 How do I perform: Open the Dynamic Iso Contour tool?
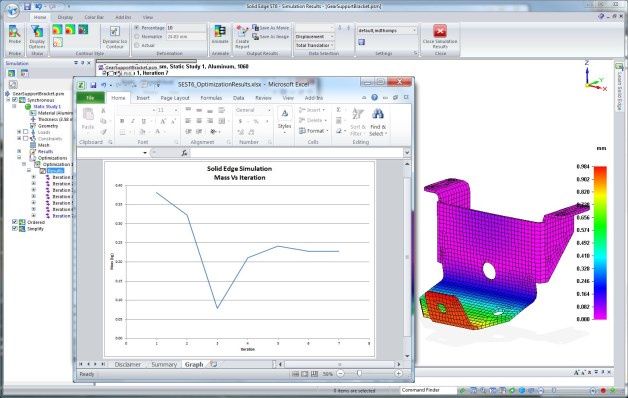115,36
